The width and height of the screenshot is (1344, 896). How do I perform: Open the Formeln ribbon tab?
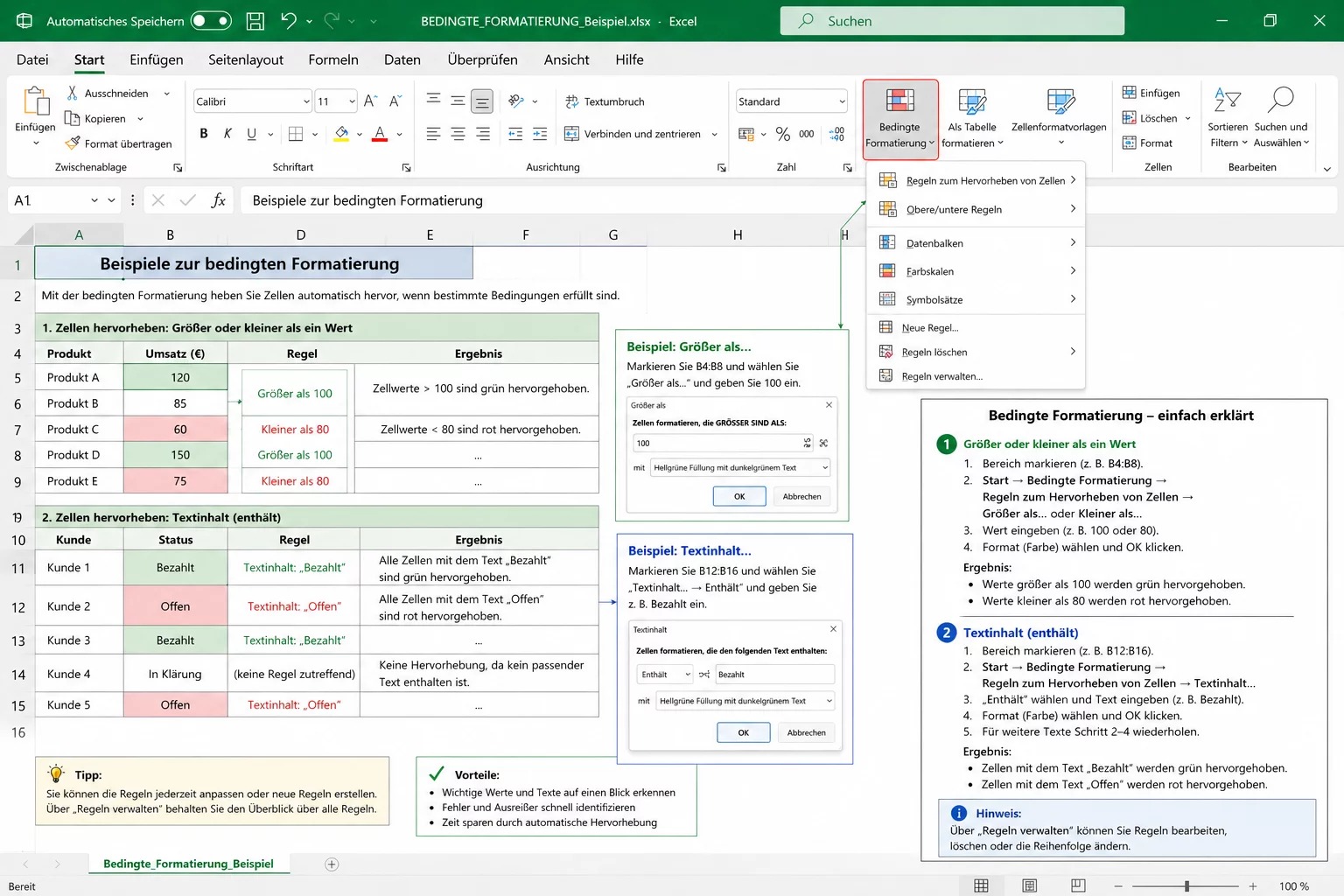(x=332, y=59)
